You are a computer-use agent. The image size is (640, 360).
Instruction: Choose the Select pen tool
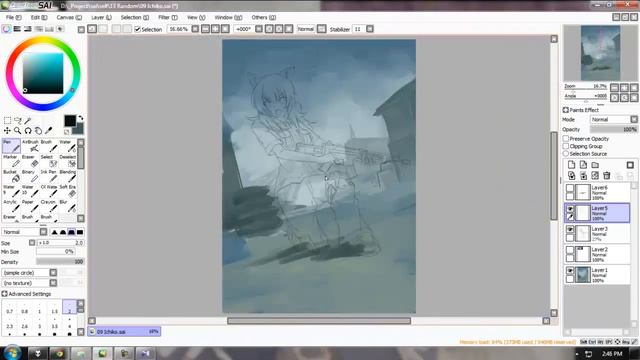(x=49, y=161)
